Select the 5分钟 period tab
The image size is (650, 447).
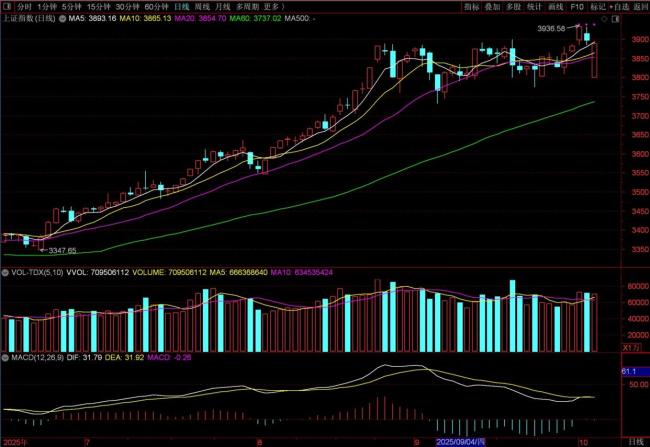pyautogui.click(x=72, y=6)
